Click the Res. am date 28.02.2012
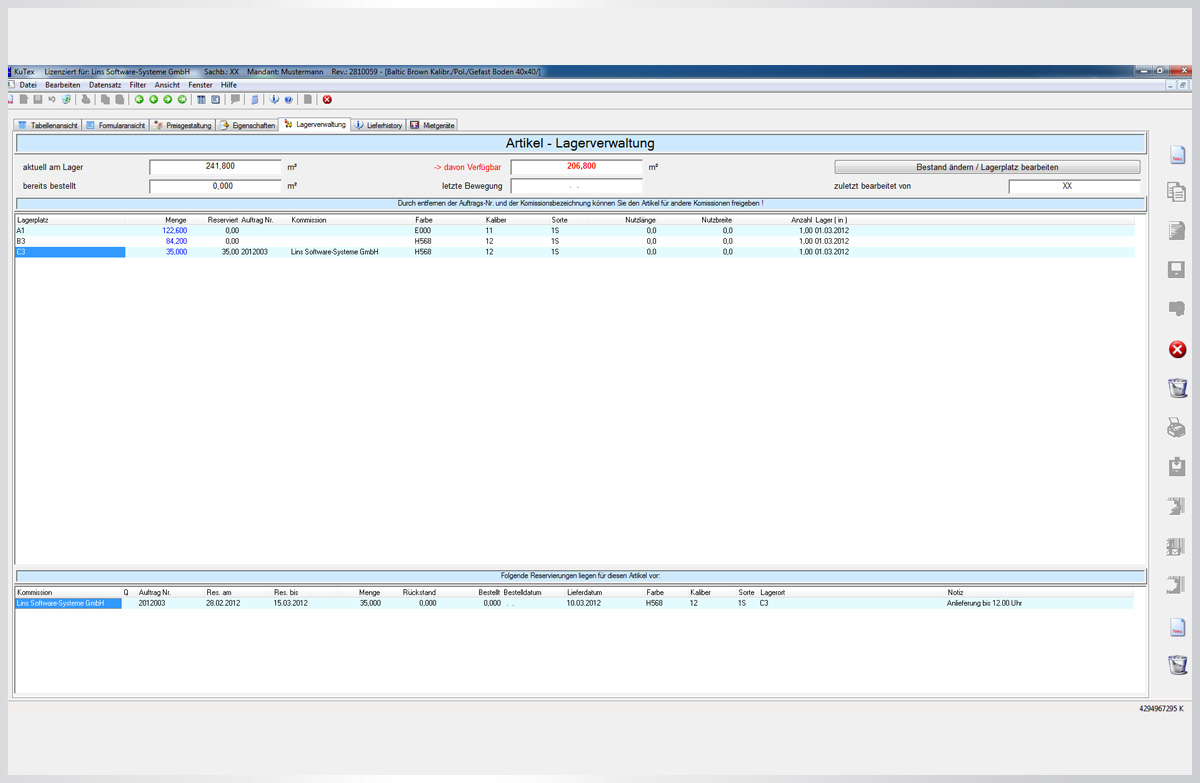 [x=223, y=603]
